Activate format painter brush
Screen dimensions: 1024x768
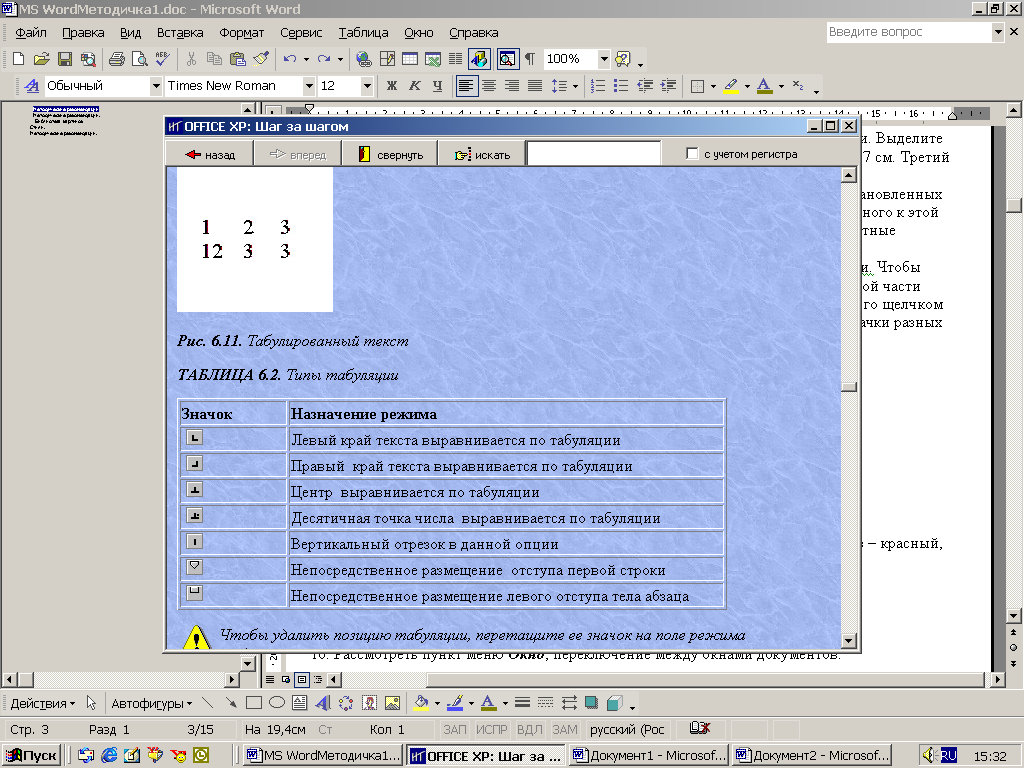pyautogui.click(x=261, y=59)
